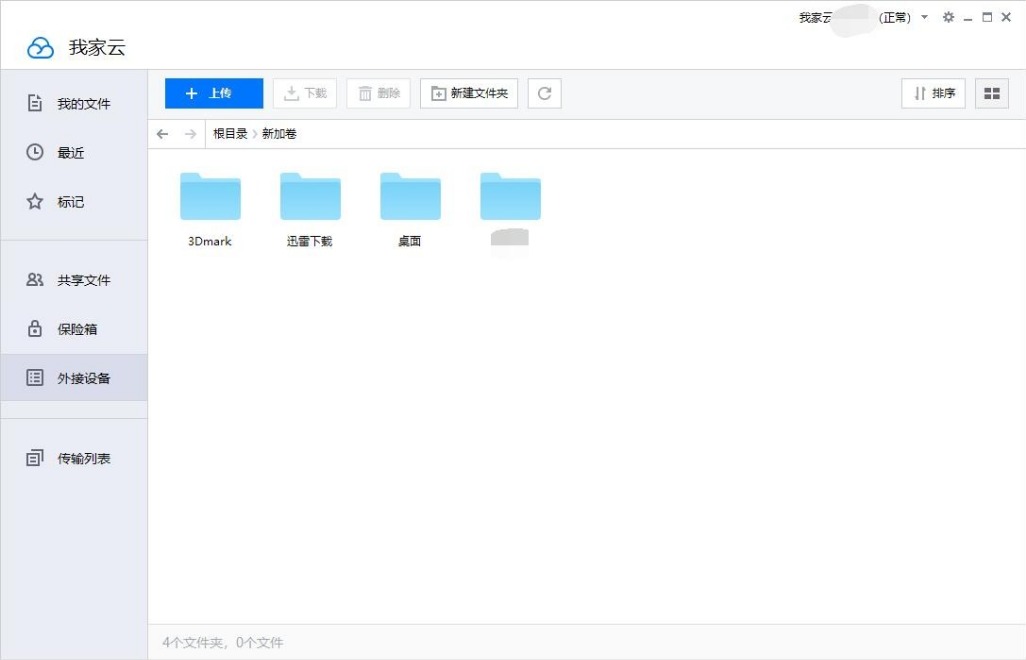Toggle the 排序 sort control
This screenshot has height=660, width=1026.
pyautogui.click(x=933, y=93)
